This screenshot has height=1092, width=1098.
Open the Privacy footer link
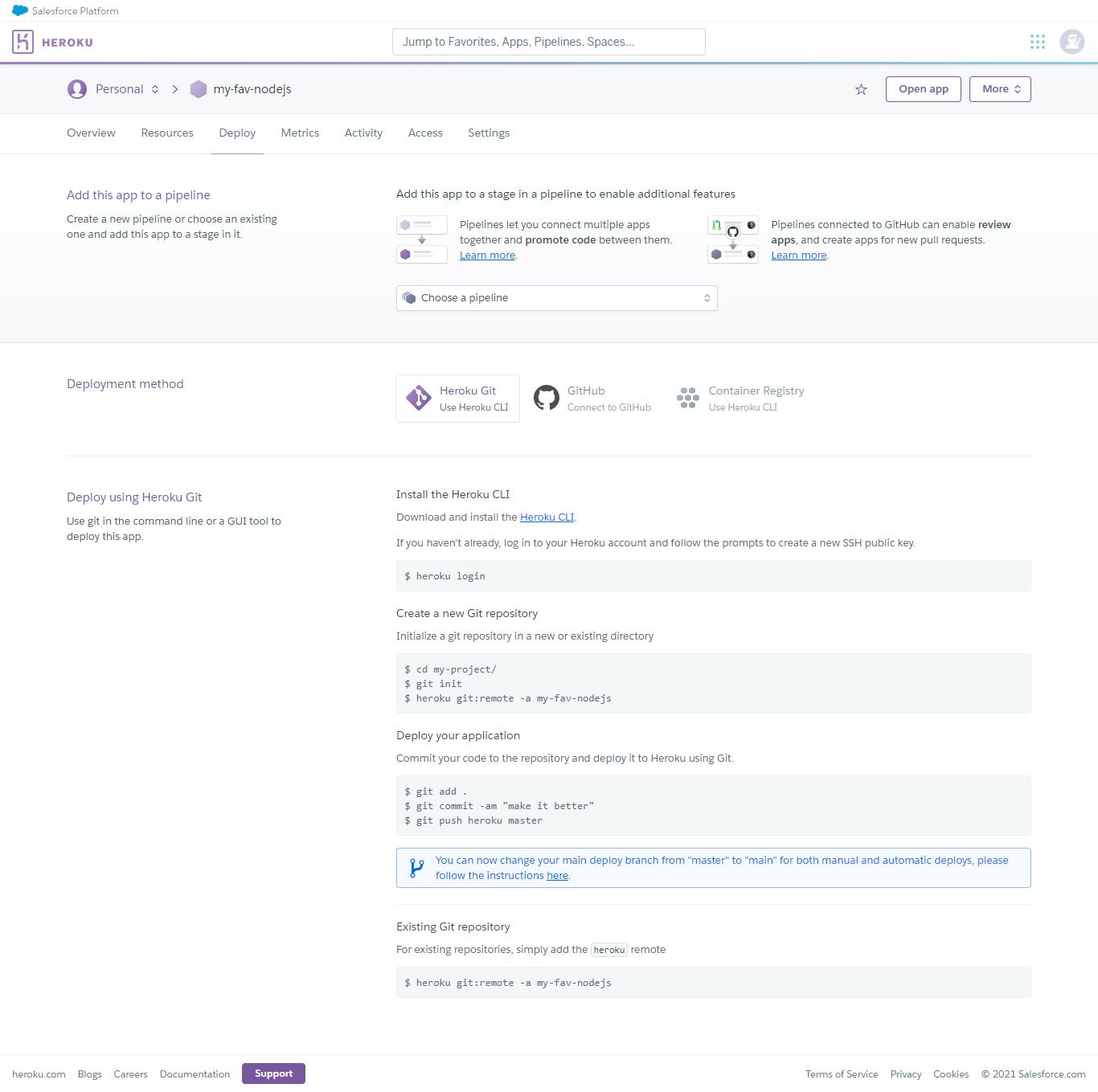tap(906, 1074)
